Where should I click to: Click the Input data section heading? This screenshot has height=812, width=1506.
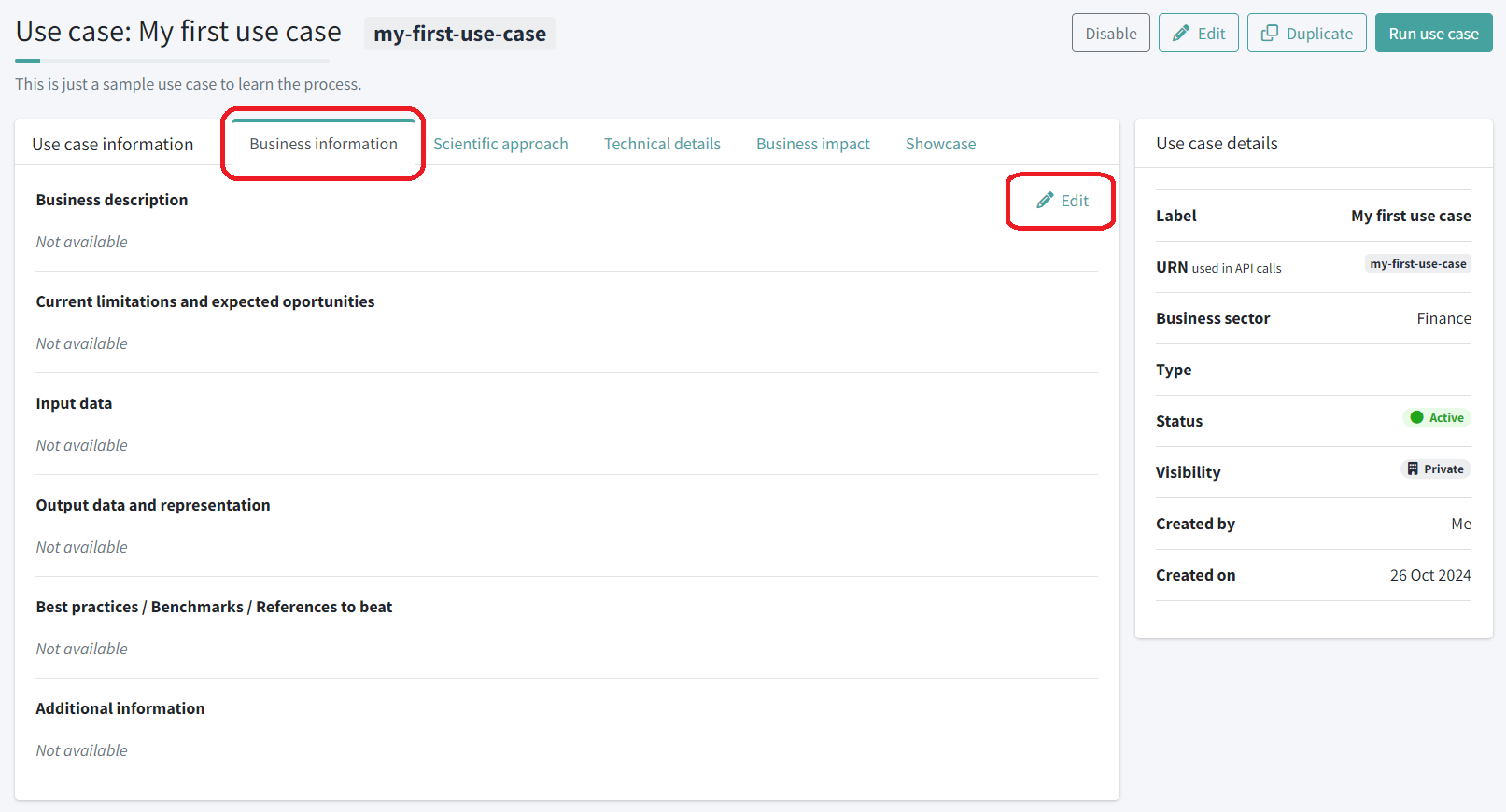tap(74, 403)
